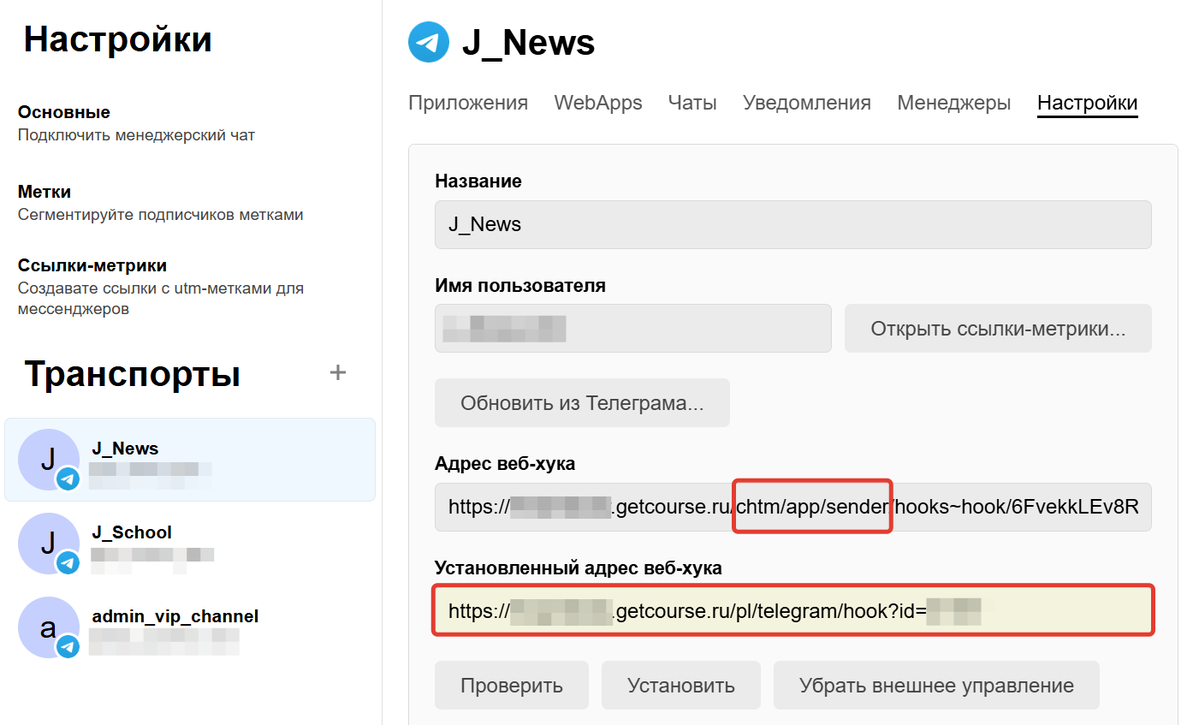Open the Ссылки-метрики settings section

[161, 286]
